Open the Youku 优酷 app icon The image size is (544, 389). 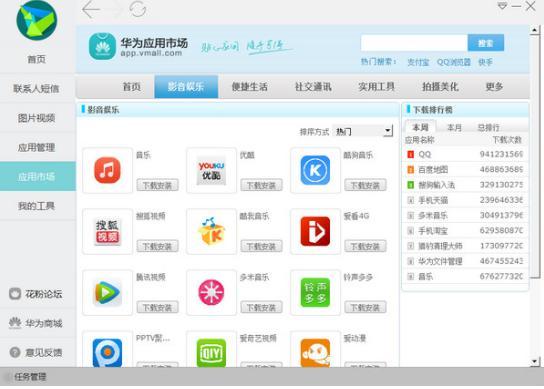211,170
